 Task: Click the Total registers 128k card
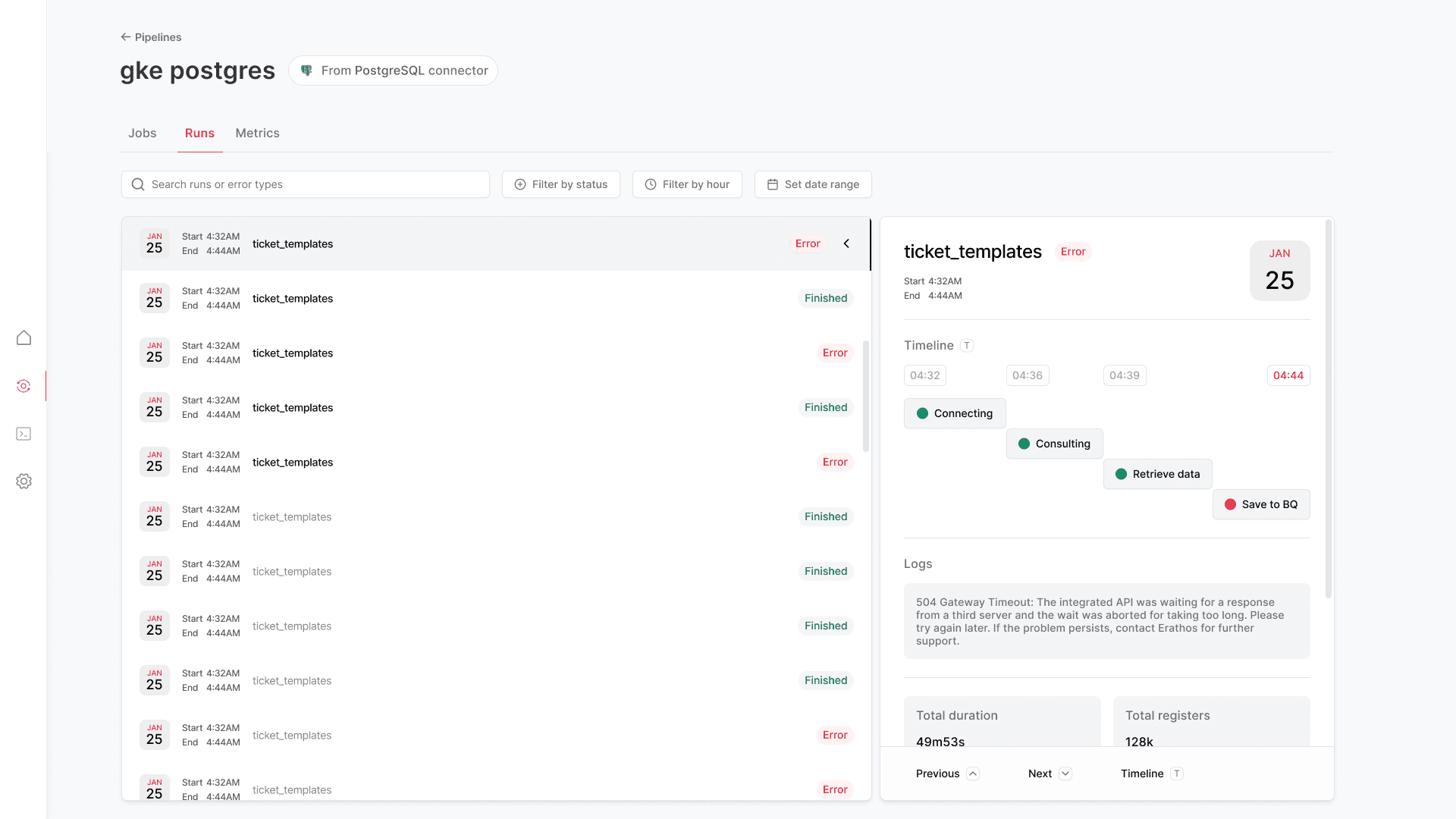(x=1212, y=722)
